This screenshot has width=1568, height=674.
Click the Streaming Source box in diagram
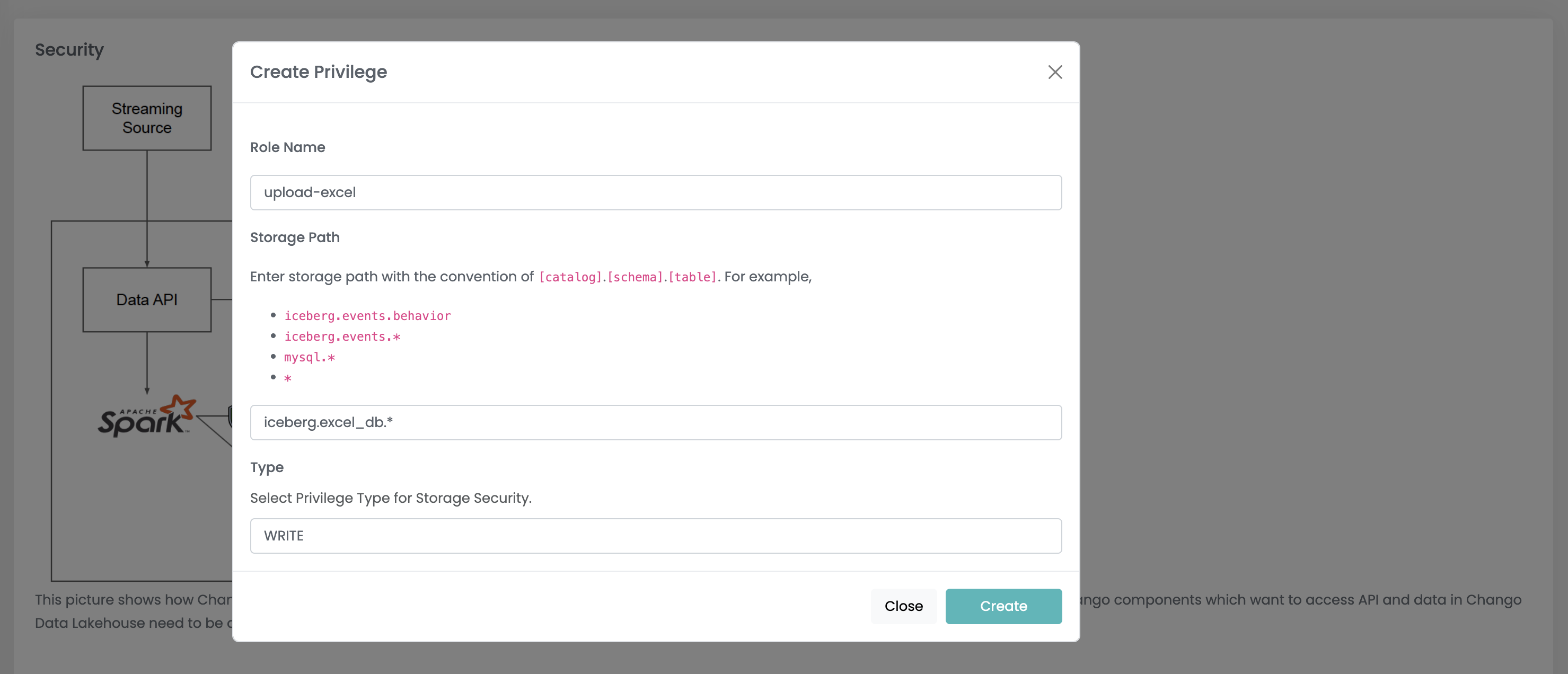147,118
